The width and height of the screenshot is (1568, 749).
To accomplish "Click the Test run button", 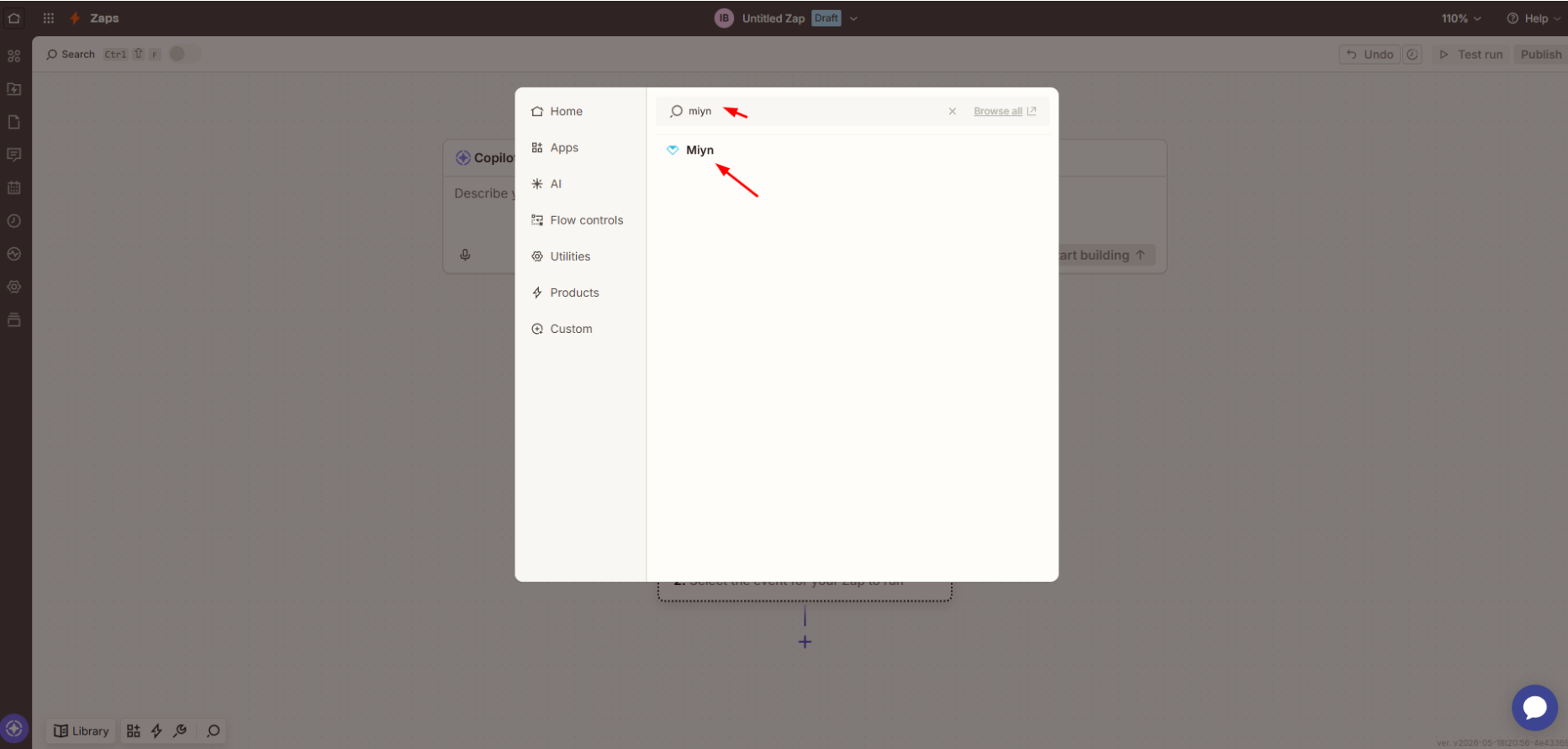I will [x=1471, y=55].
